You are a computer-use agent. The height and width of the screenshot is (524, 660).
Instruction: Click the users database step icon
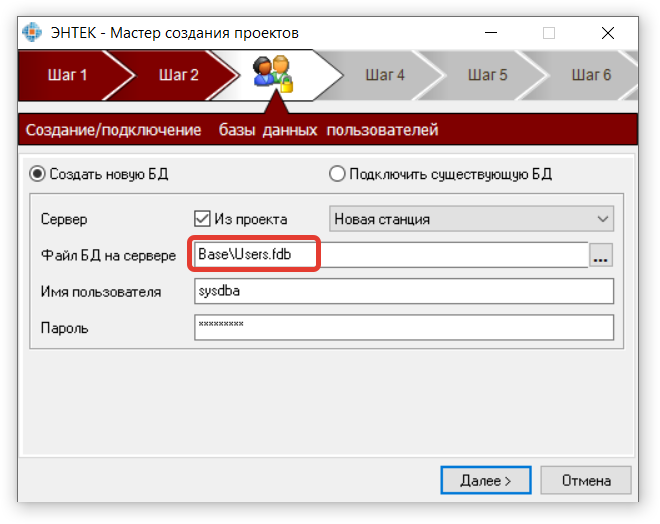tap(273, 75)
